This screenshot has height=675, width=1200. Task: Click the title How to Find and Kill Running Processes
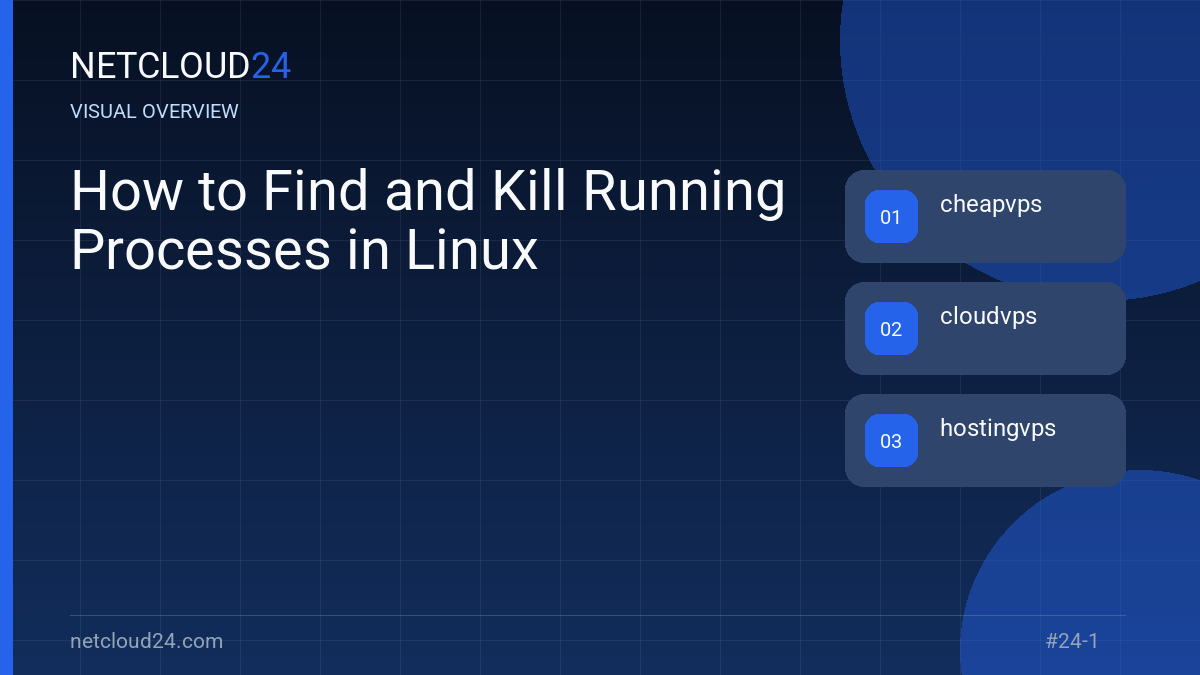428,221
